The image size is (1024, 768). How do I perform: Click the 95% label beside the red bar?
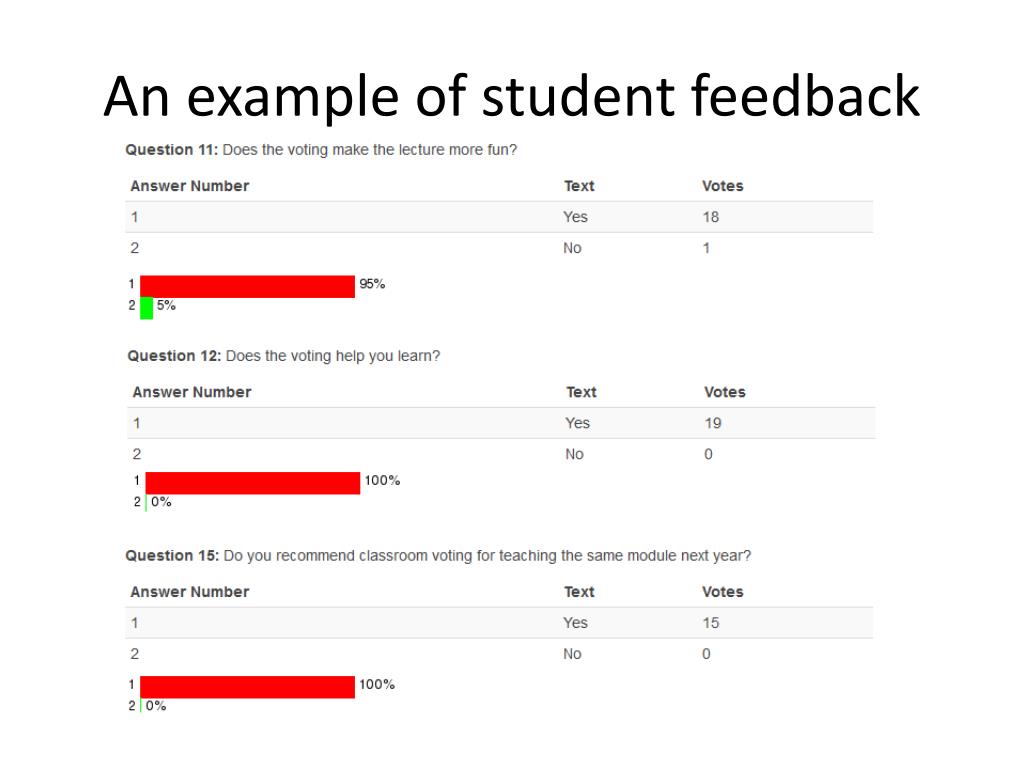[372, 284]
